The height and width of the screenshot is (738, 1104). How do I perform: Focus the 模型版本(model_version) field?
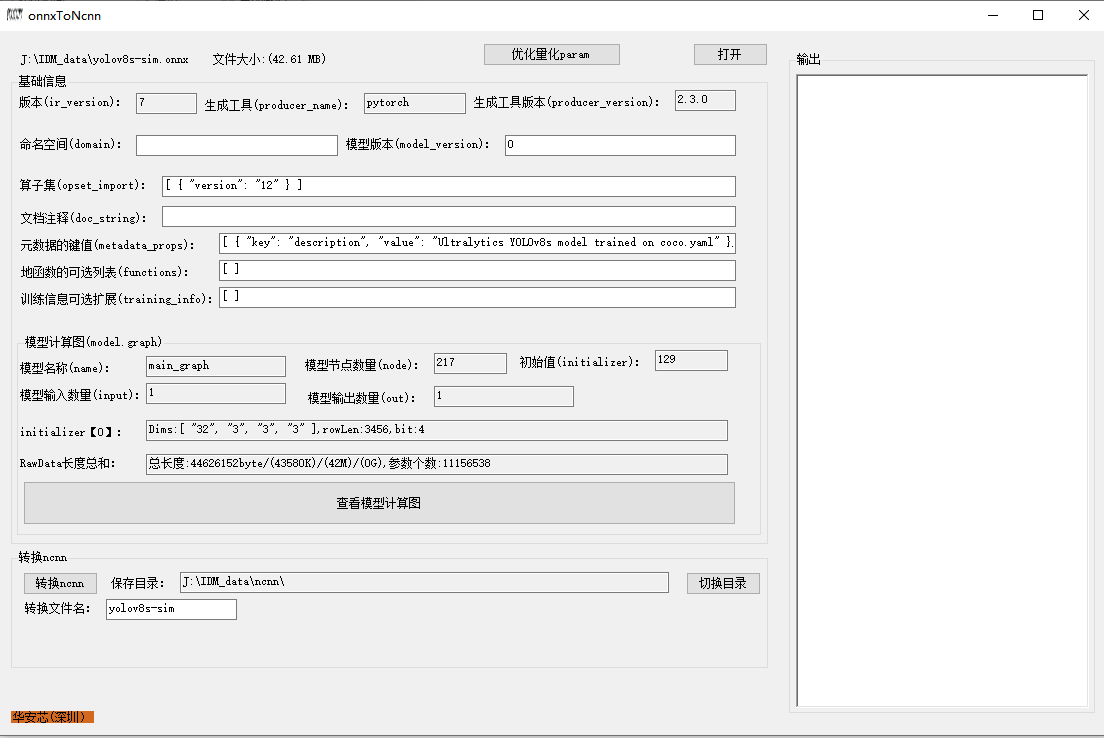coord(620,145)
